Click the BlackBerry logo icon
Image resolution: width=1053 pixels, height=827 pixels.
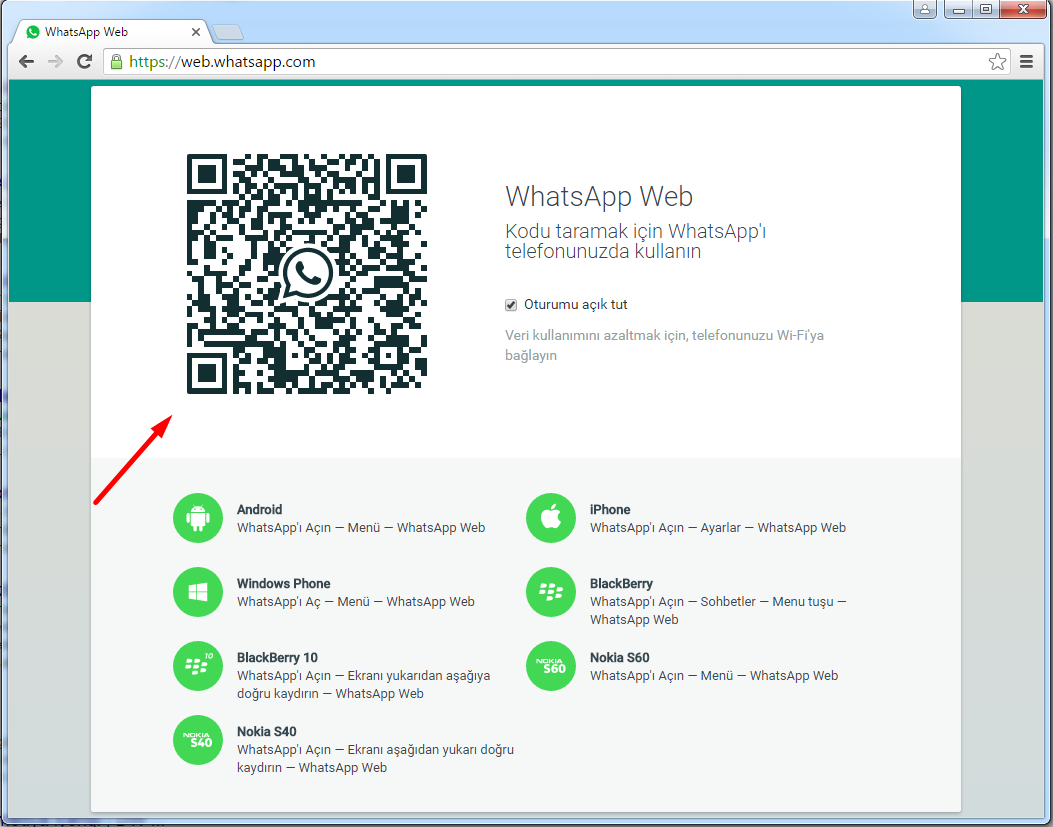551,592
